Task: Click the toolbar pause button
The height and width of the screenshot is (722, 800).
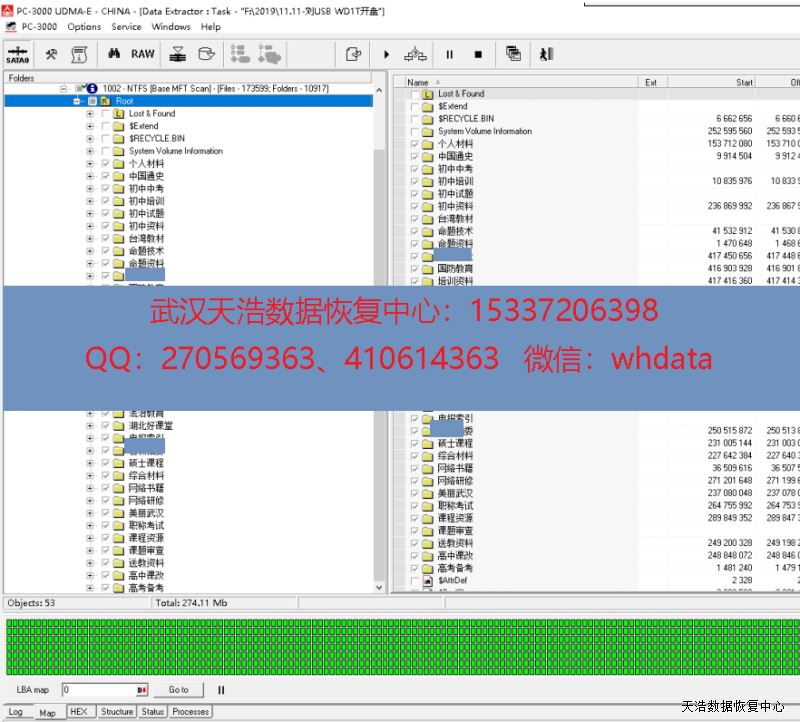Action: [x=449, y=54]
